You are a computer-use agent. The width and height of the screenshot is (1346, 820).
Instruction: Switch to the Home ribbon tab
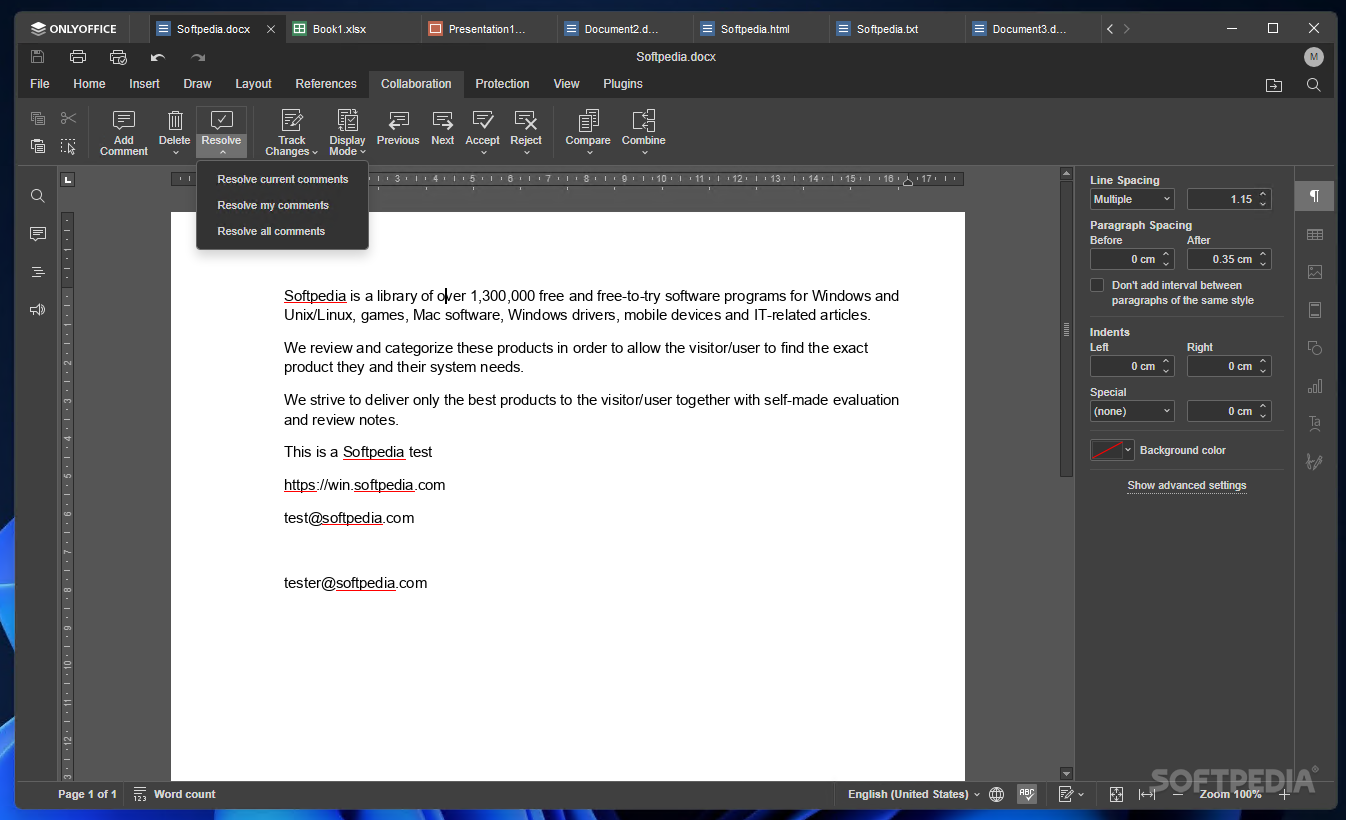click(x=89, y=84)
